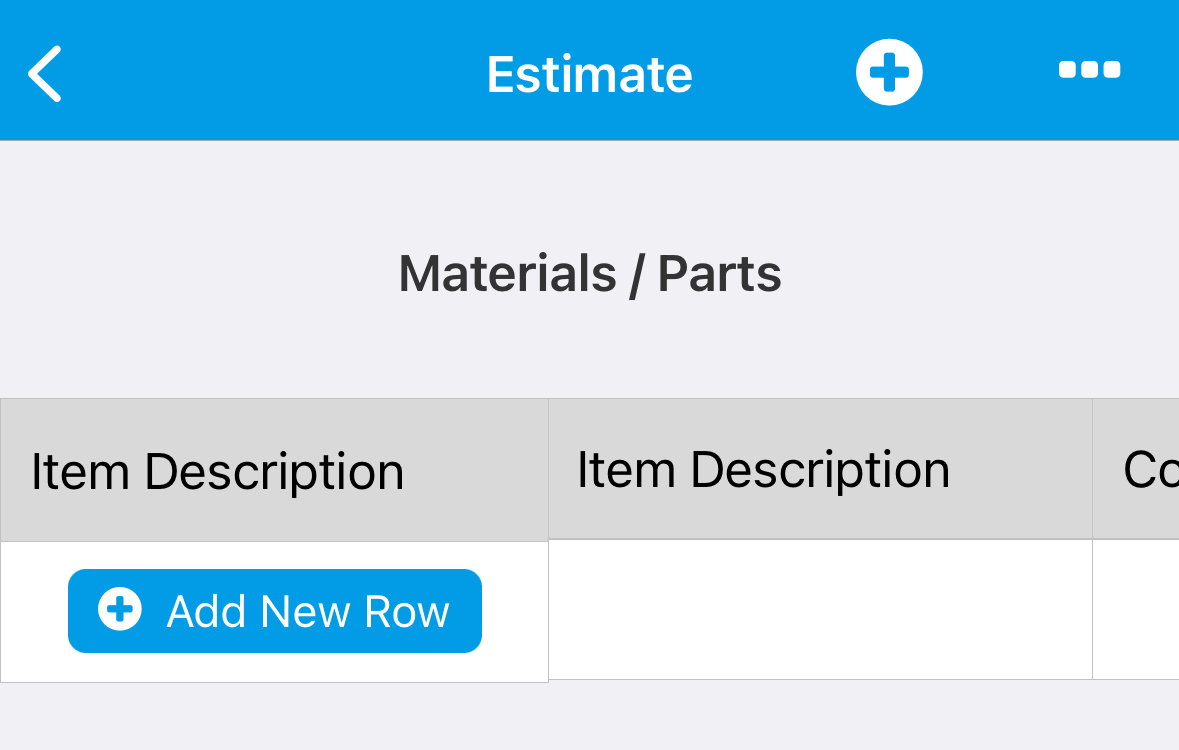Open the three-dot more options menu
Screen dimensions: 1179x750
click(x=1090, y=70)
